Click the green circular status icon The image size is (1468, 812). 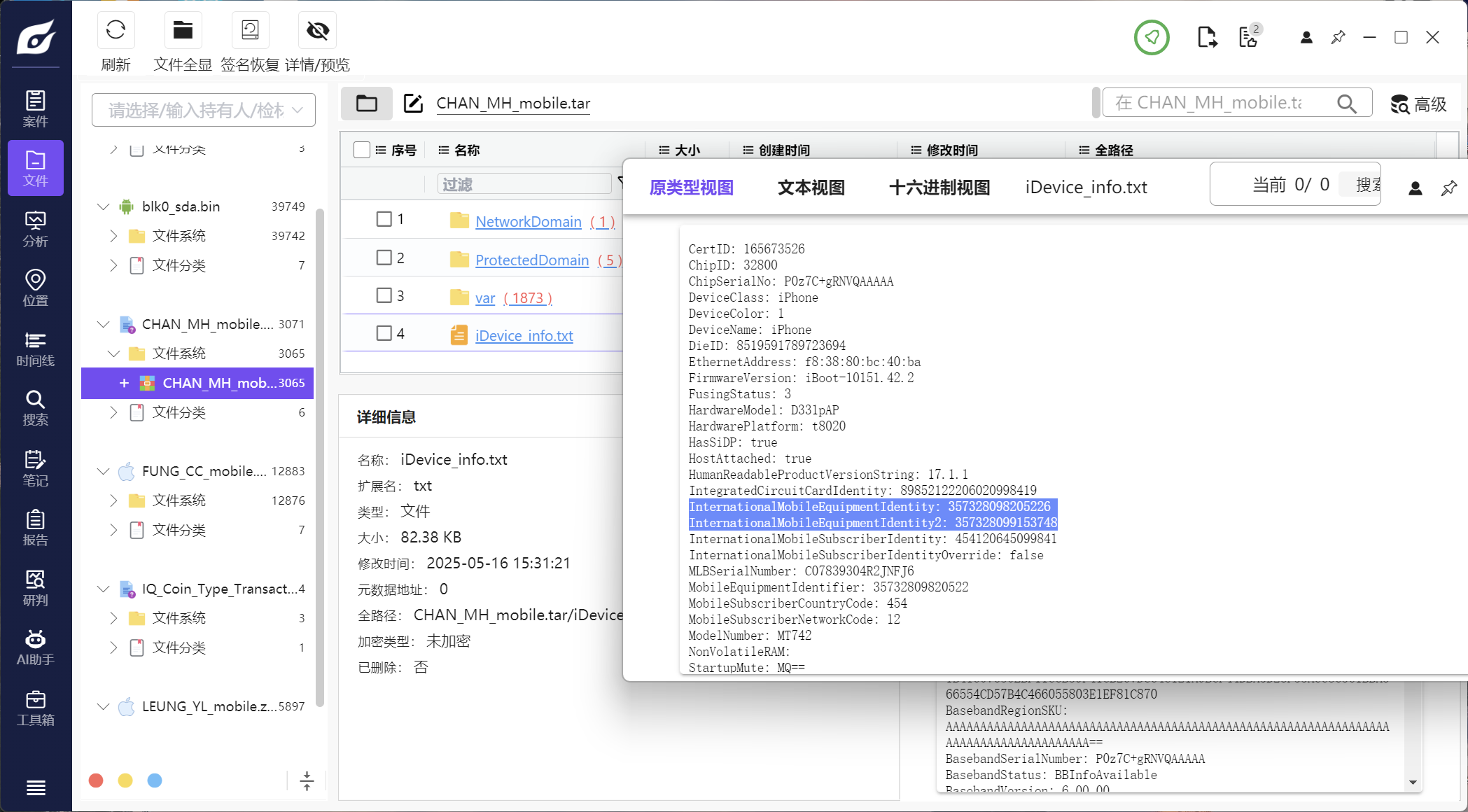1152,37
